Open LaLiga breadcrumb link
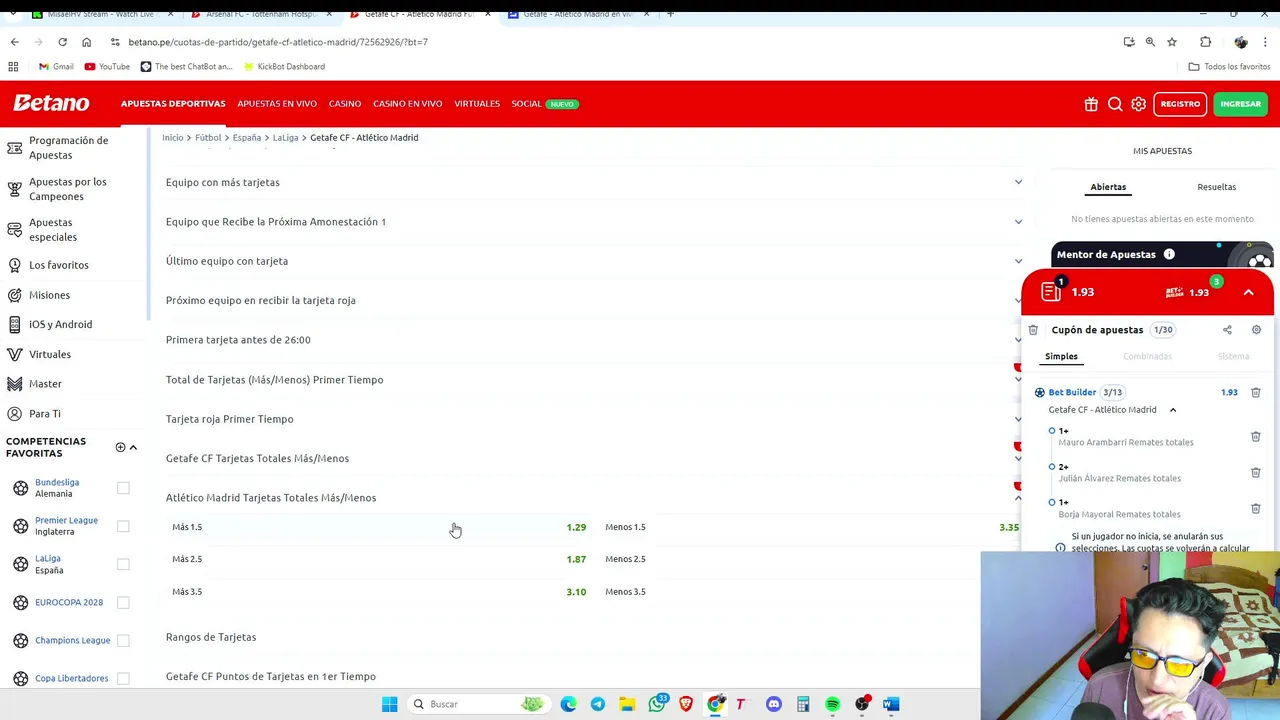Screen dimensions: 1280x720 [285, 138]
